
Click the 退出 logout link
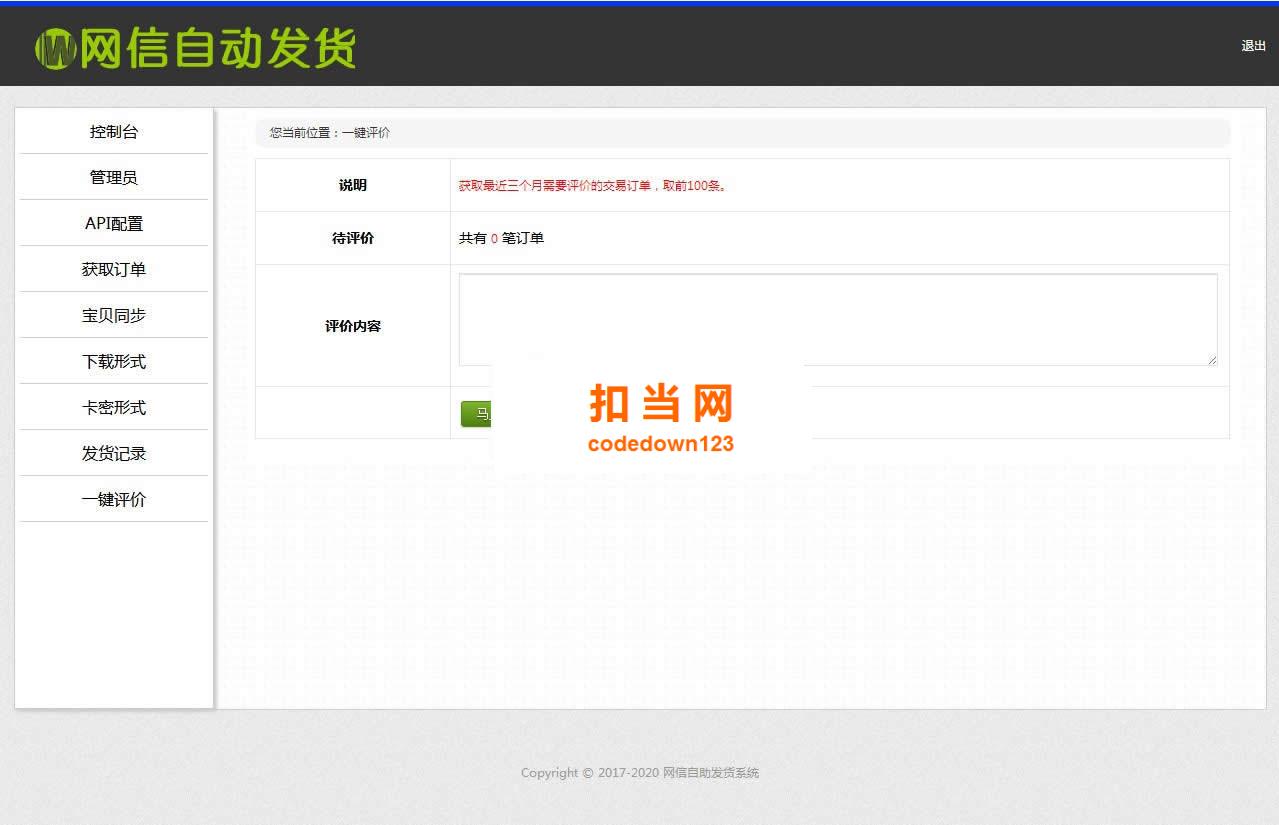click(x=1253, y=46)
